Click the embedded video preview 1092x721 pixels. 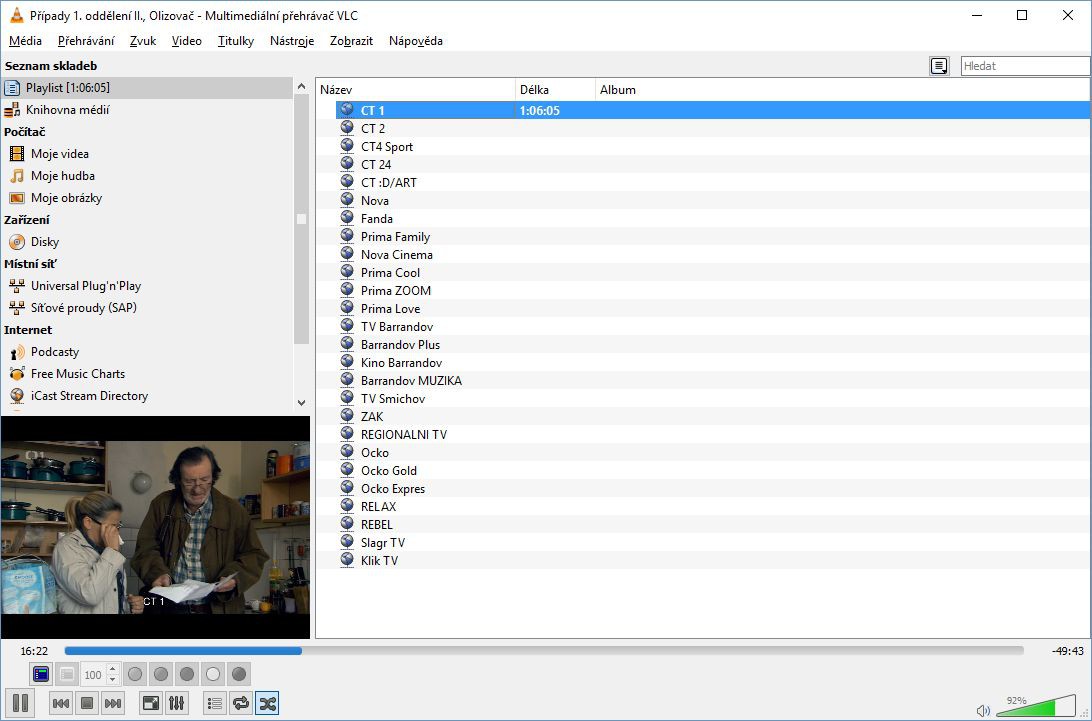(x=155, y=527)
